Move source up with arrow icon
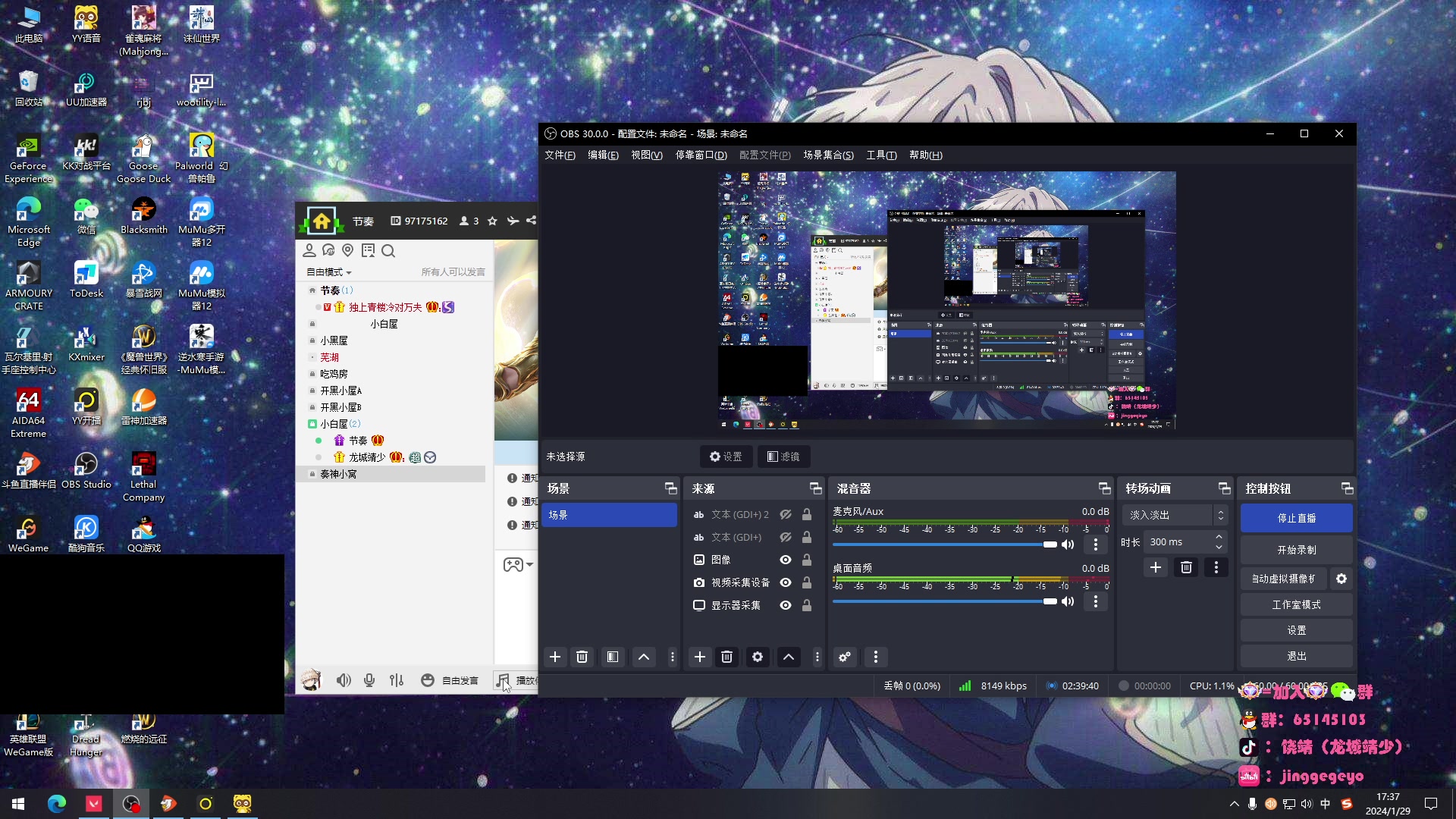Screen dimensions: 1456x819 pos(789,657)
